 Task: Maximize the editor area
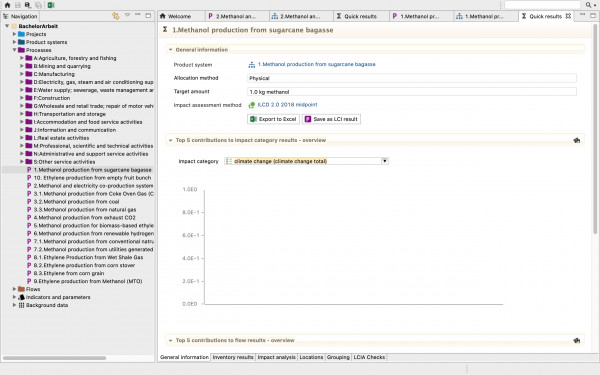pyautogui.click(x=593, y=15)
